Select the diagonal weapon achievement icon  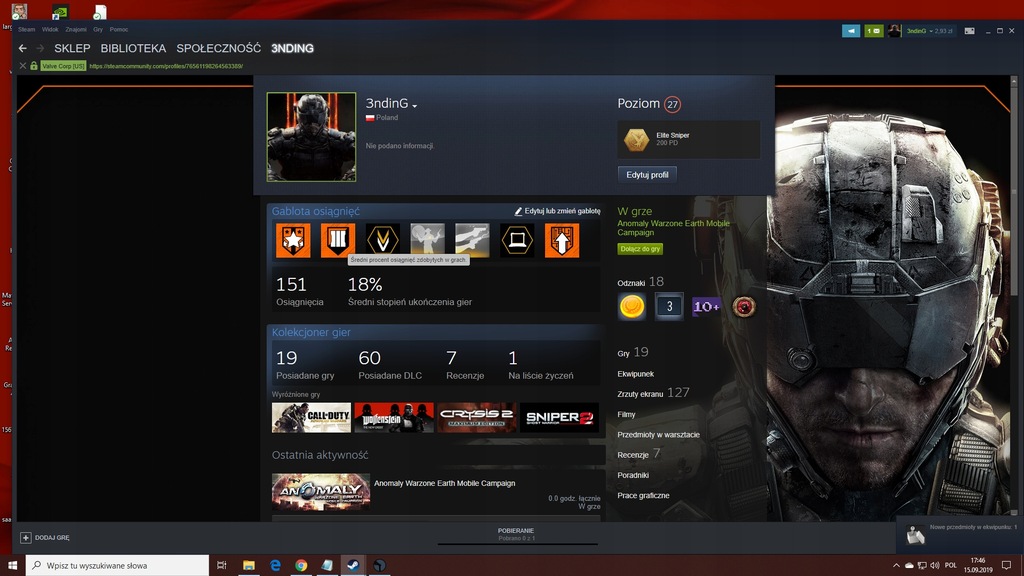(472, 240)
